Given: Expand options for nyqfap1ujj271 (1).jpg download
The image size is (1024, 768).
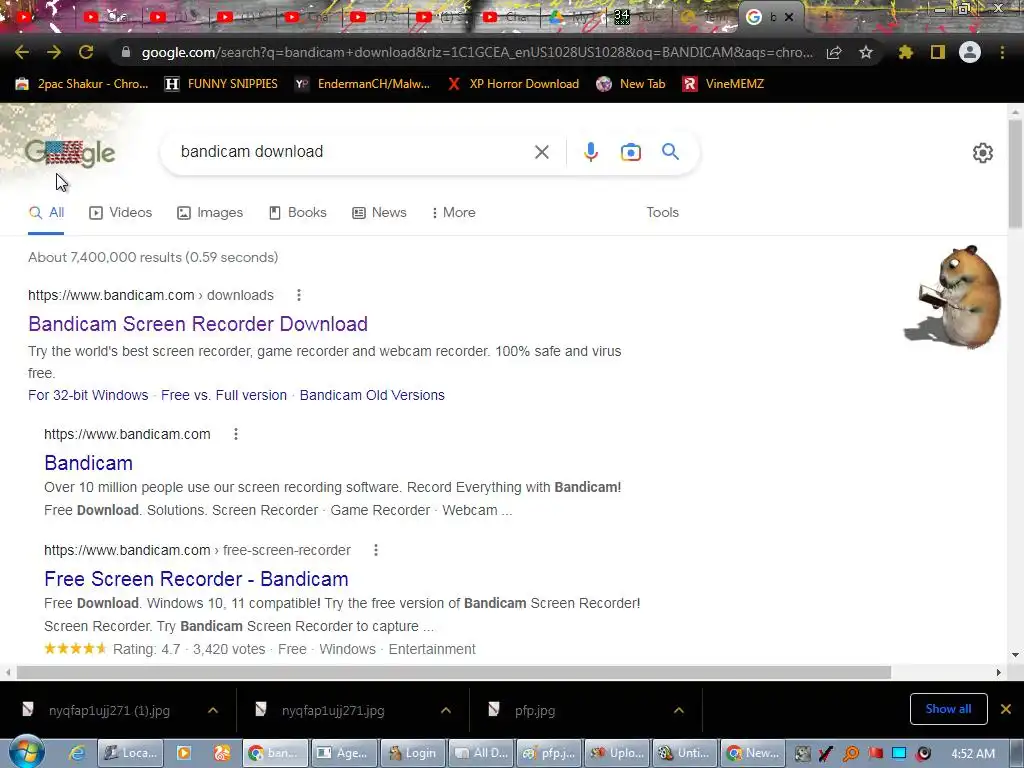Looking at the screenshot, I should coord(213,711).
